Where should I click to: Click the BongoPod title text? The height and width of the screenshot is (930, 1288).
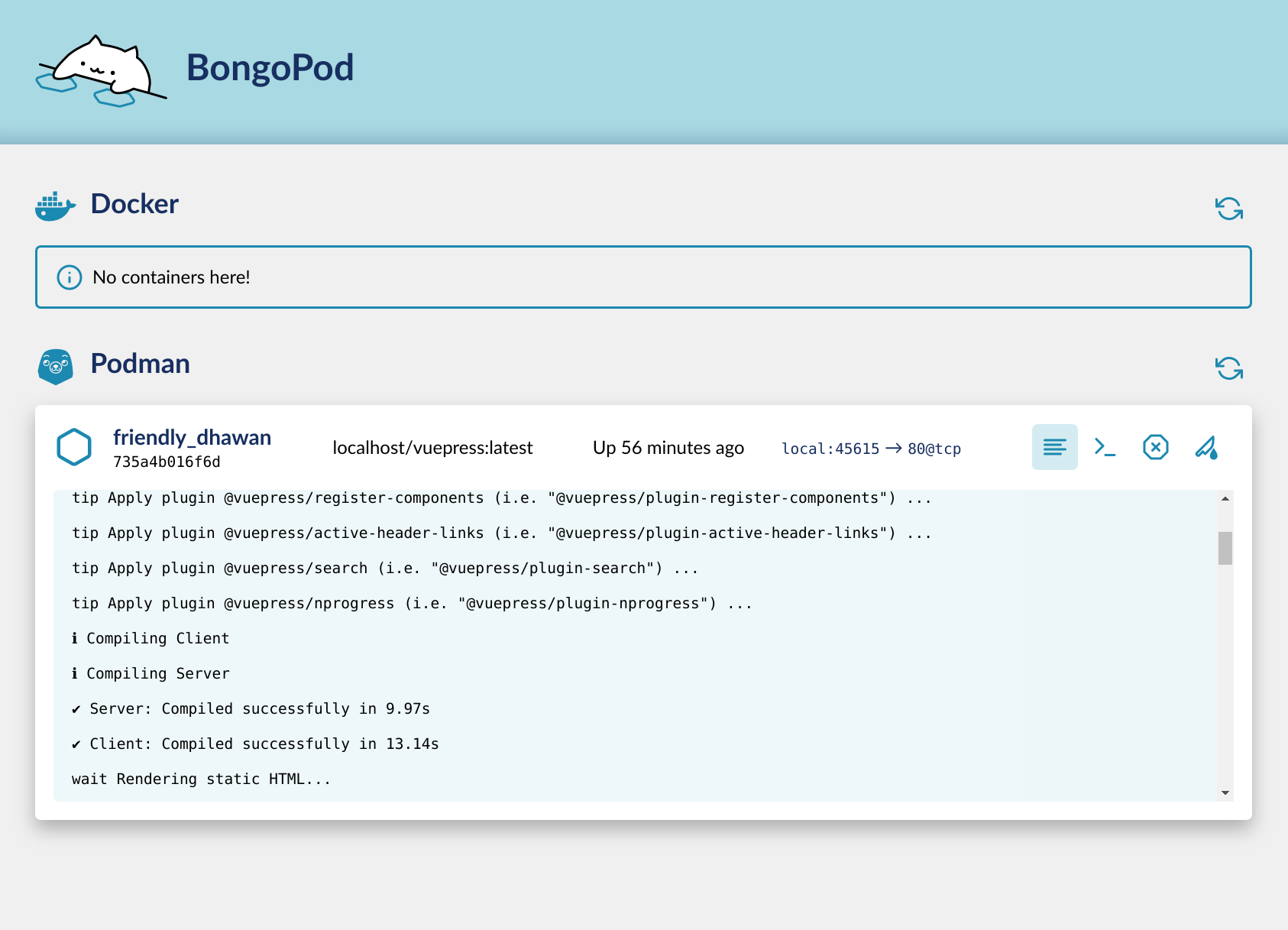click(270, 67)
